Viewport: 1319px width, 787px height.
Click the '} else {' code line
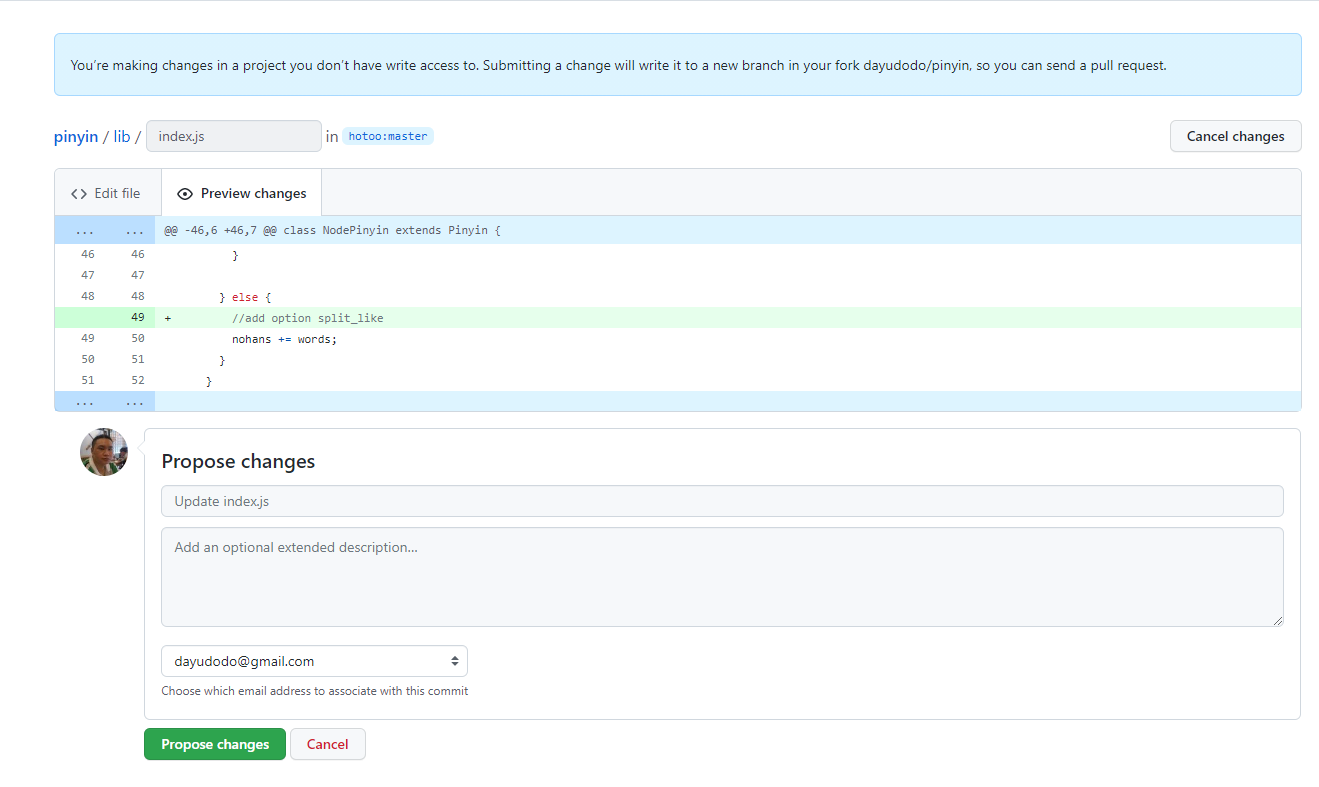coord(245,297)
